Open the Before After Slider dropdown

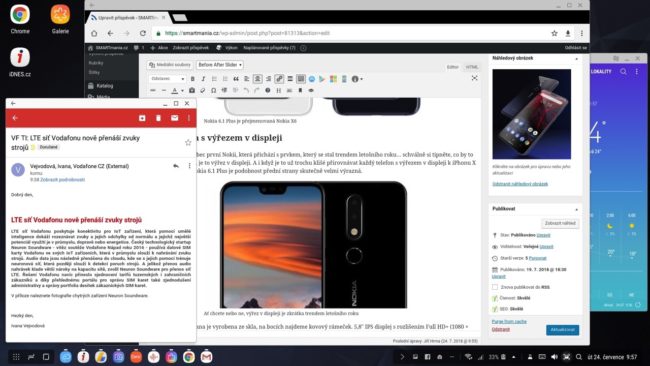220,65
